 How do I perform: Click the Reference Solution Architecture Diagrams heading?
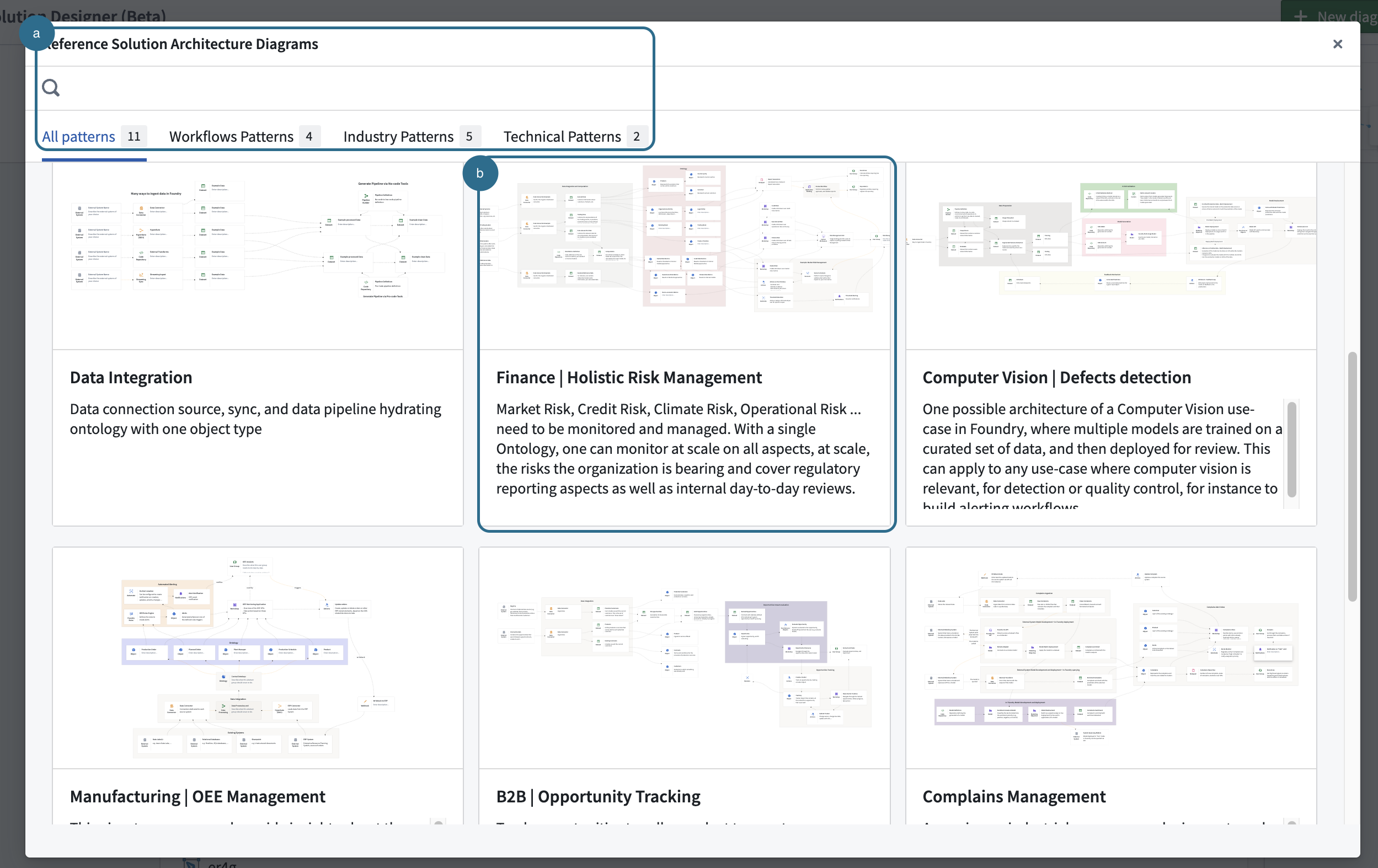click(x=181, y=44)
